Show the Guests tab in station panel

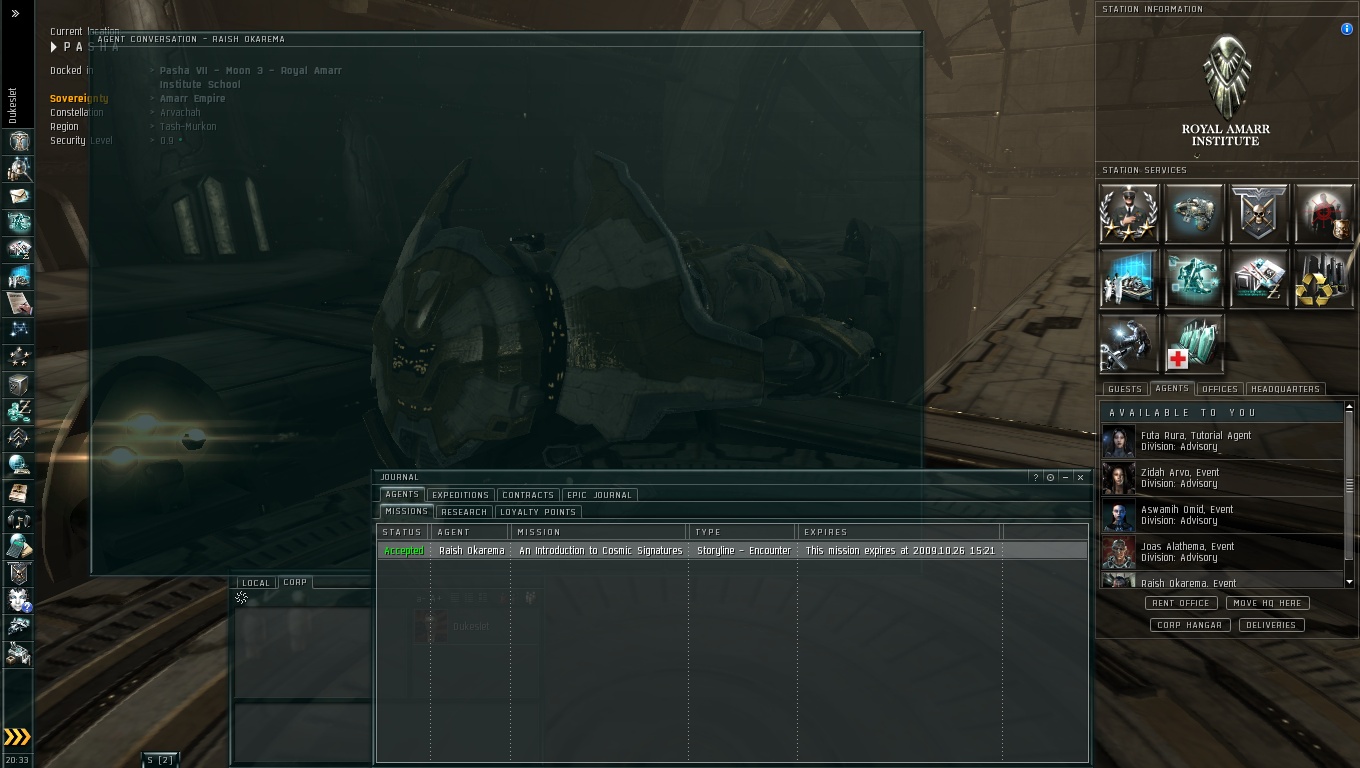(x=1125, y=389)
